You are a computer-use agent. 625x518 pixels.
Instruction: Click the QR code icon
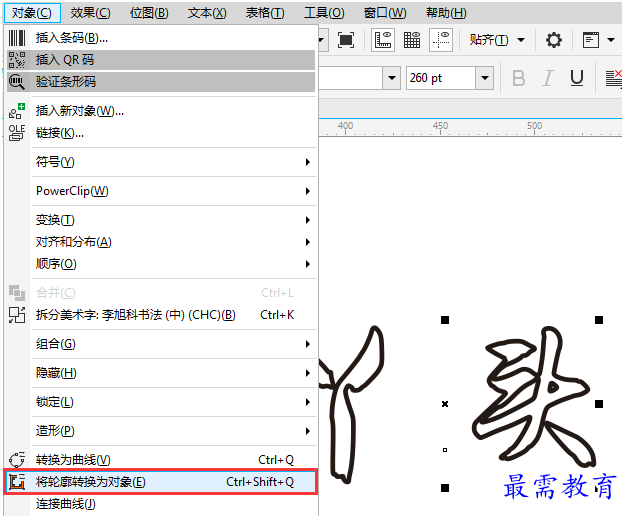click(x=17, y=60)
